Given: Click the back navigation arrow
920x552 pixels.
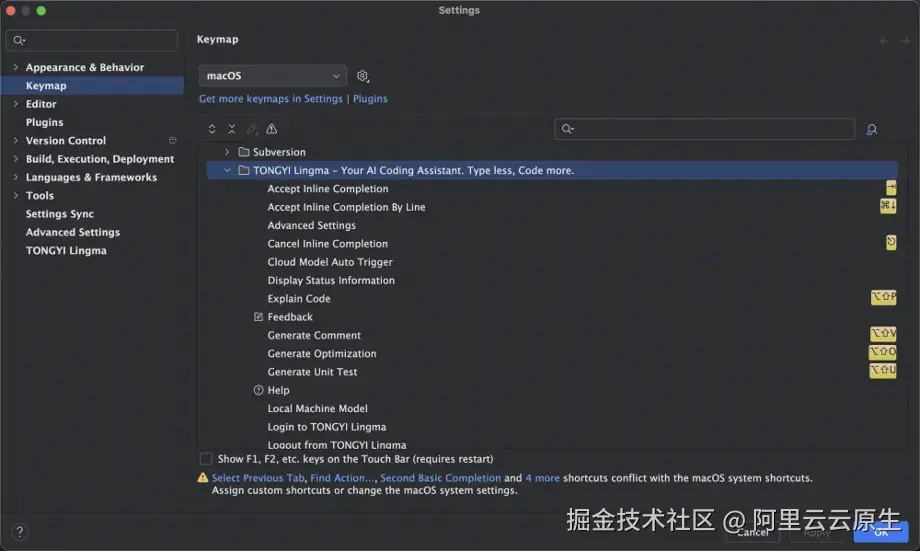Looking at the screenshot, I should coord(884,40).
